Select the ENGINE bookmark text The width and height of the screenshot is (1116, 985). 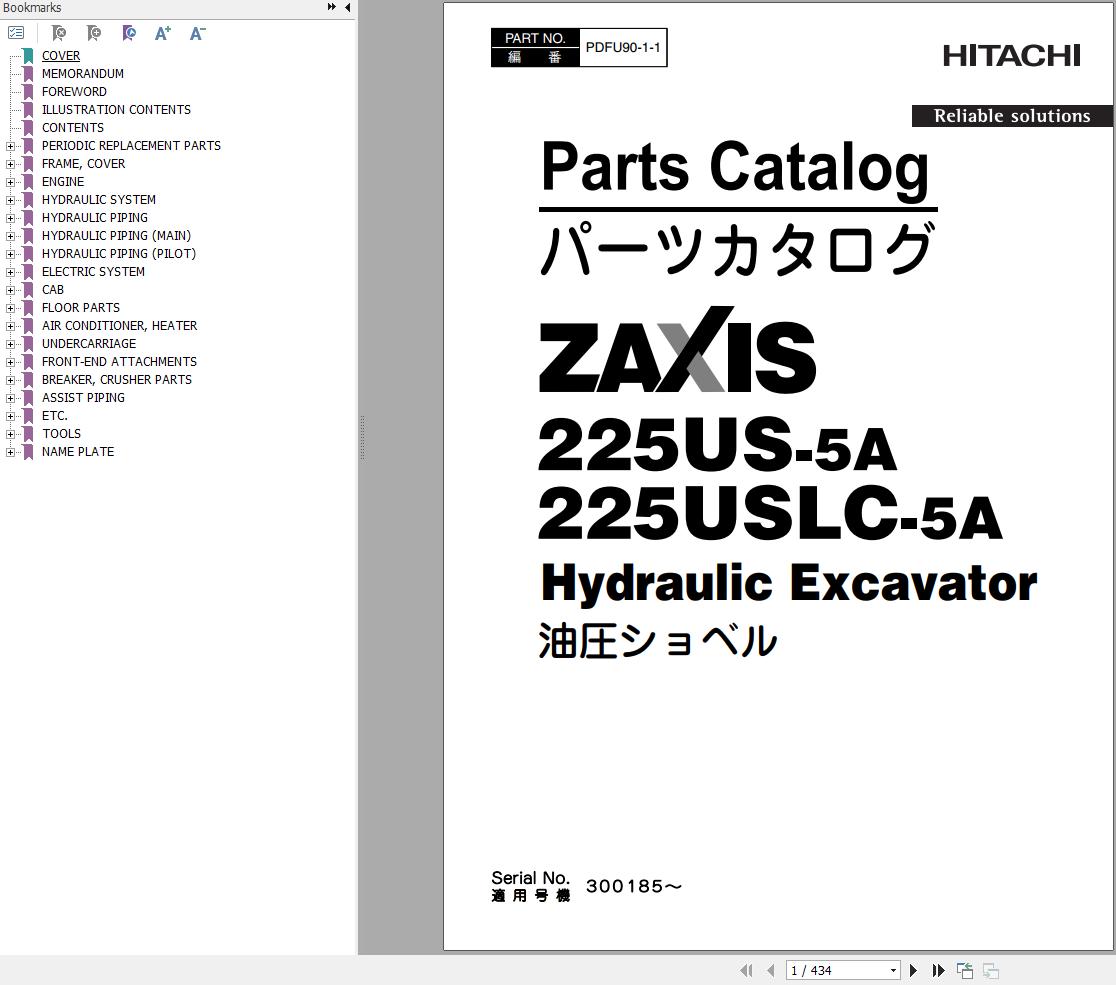point(63,181)
